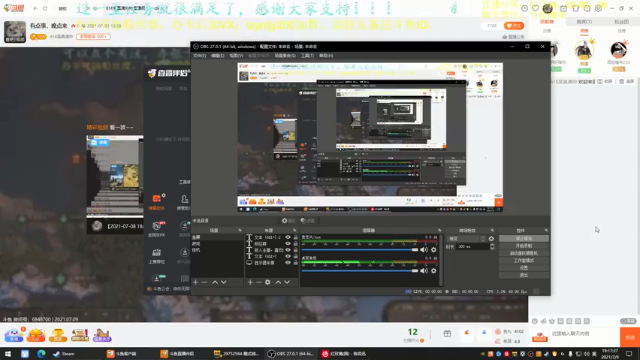Open Microsoft Edge from the taskbar

tap(41, 354)
